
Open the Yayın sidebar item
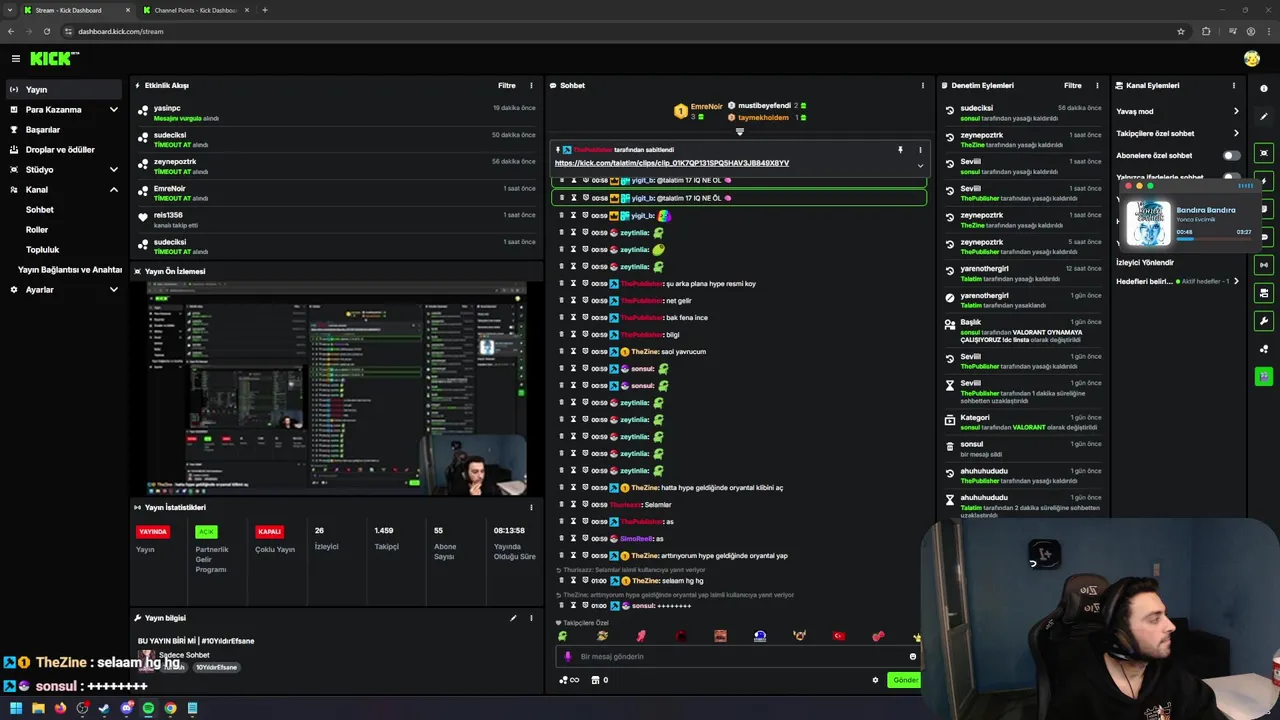coord(64,89)
